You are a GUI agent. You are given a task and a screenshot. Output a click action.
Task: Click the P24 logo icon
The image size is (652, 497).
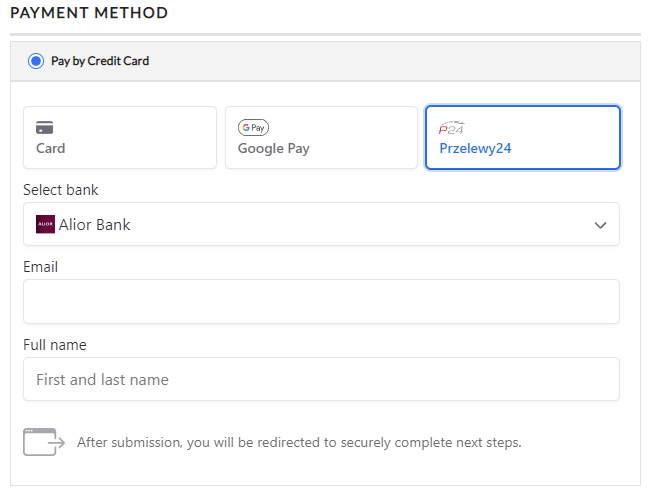[x=452, y=128]
